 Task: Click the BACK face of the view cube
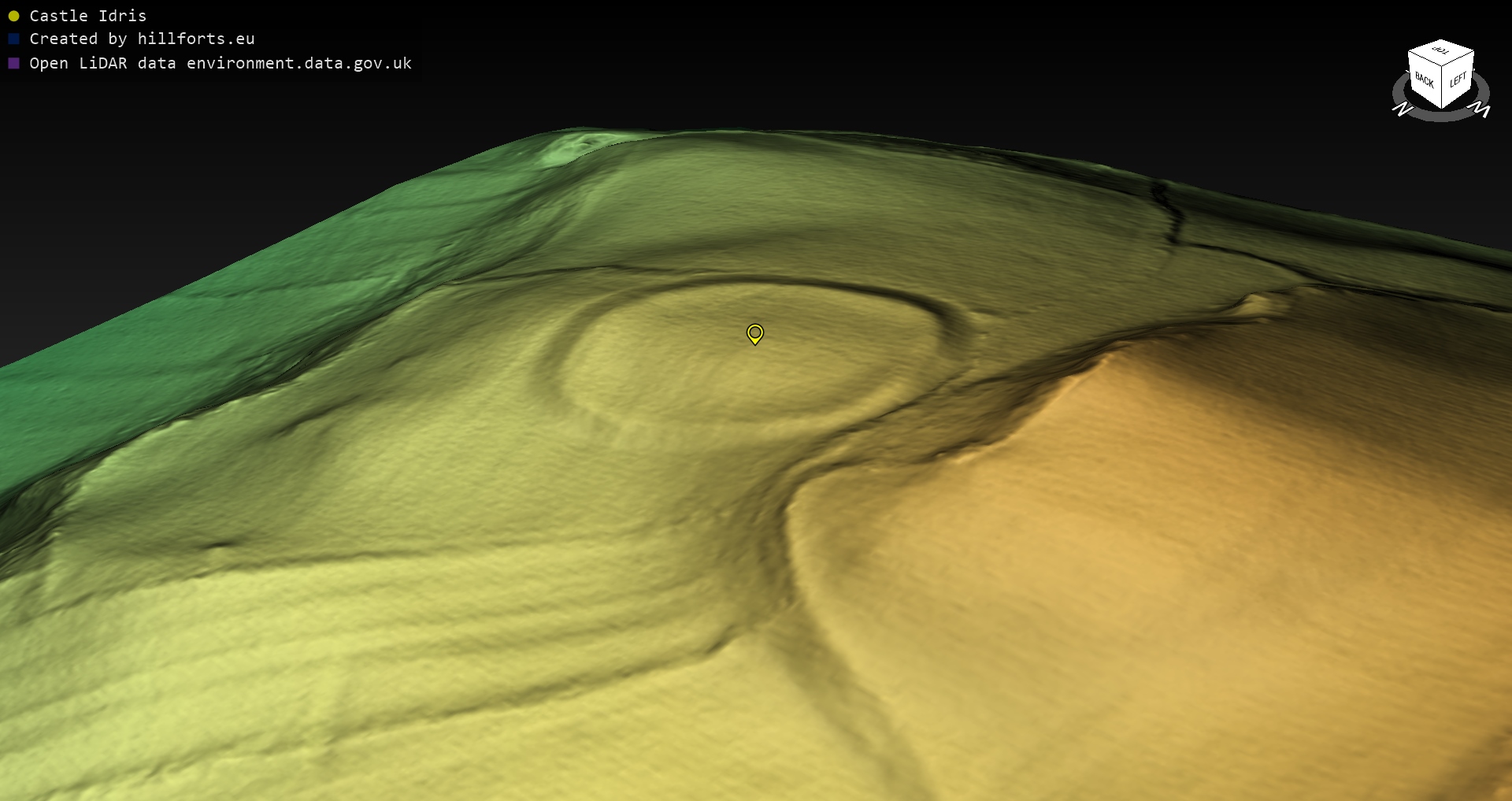click(1424, 80)
